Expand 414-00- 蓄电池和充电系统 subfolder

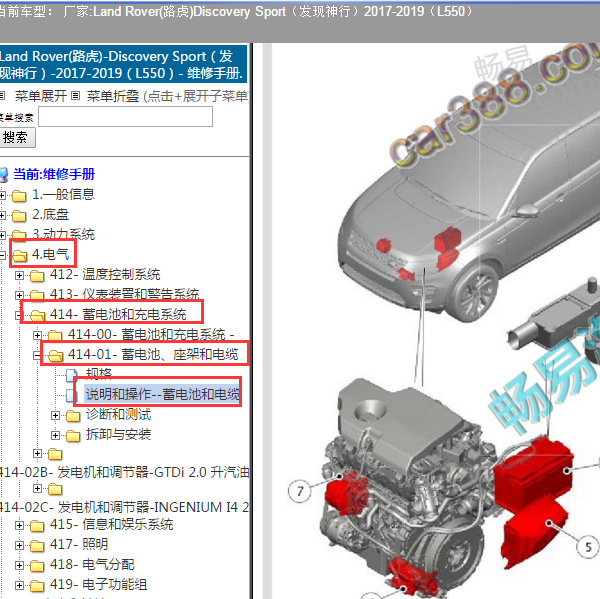pos(37,335)
